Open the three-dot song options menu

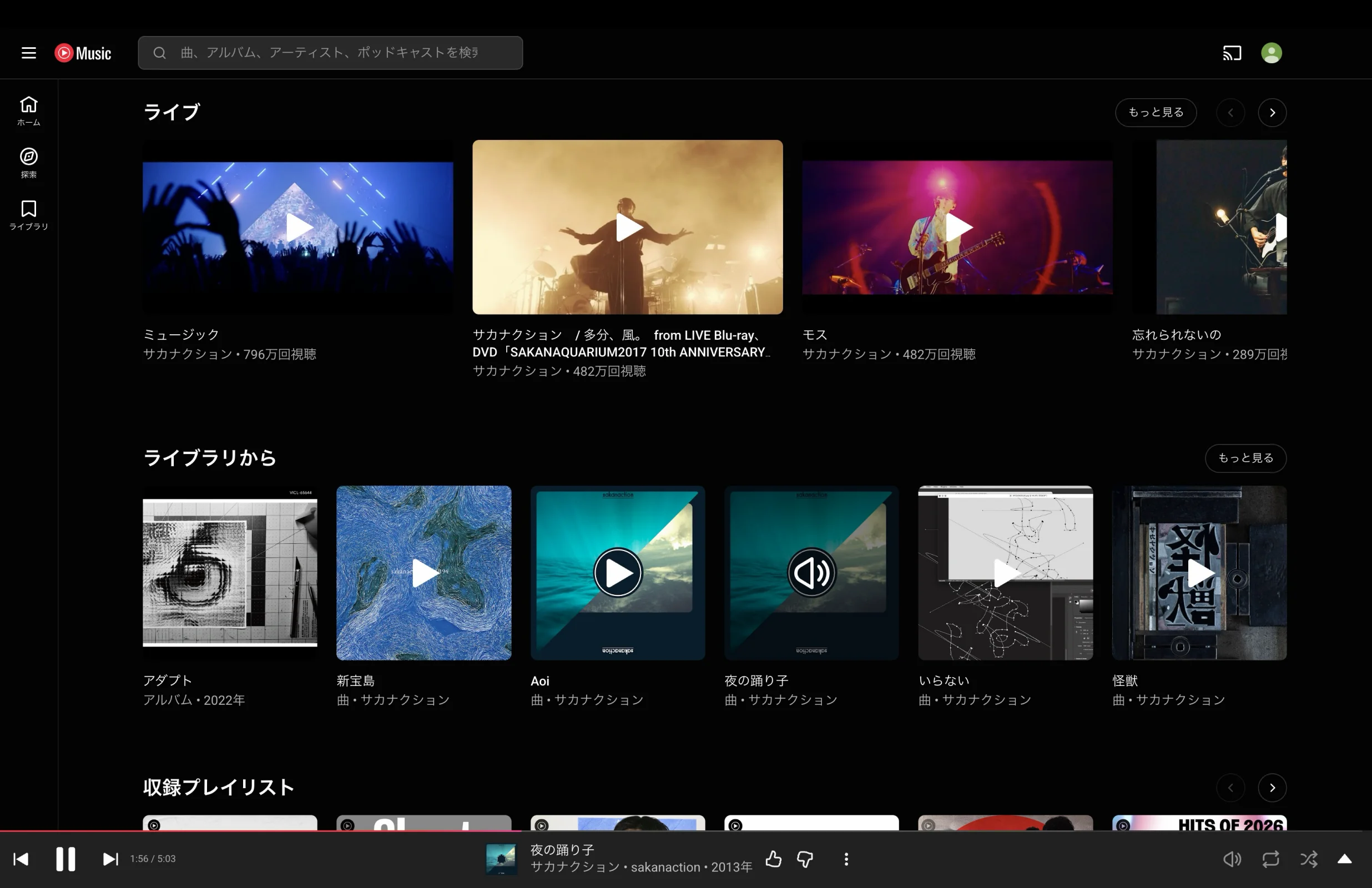(846, 859)
